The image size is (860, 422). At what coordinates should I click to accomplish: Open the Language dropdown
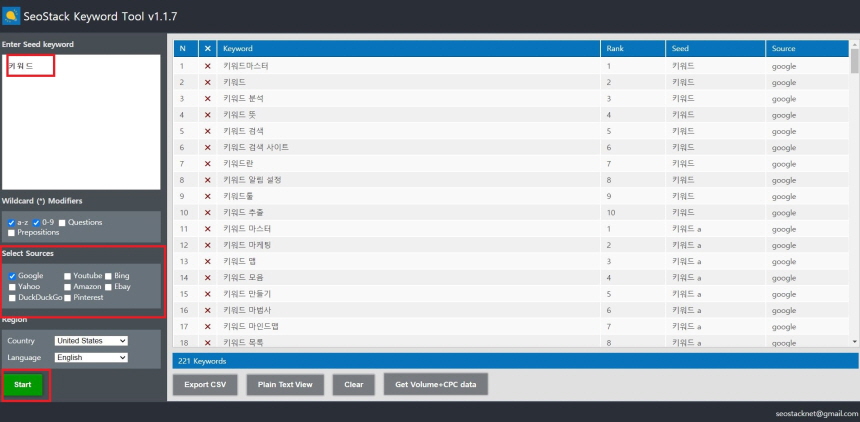point(91,357)
